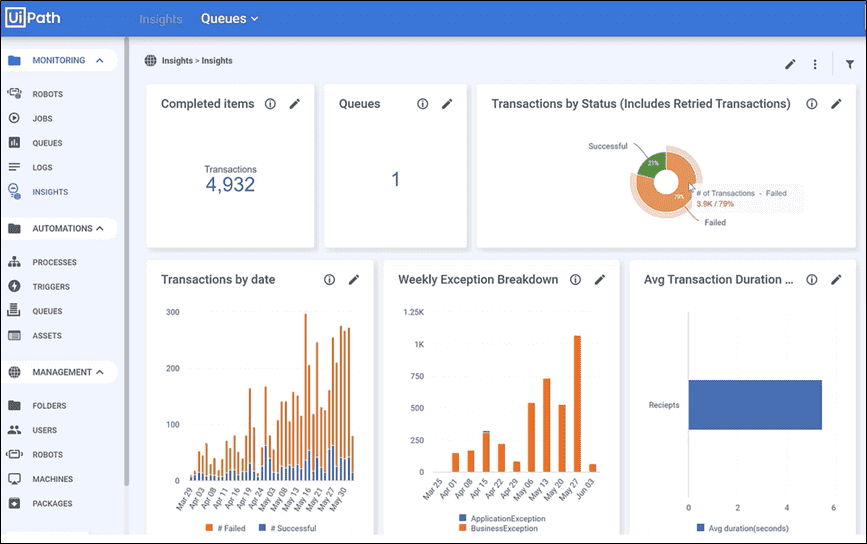
Task: Collapse the Automations section
Action: (100, 228)
